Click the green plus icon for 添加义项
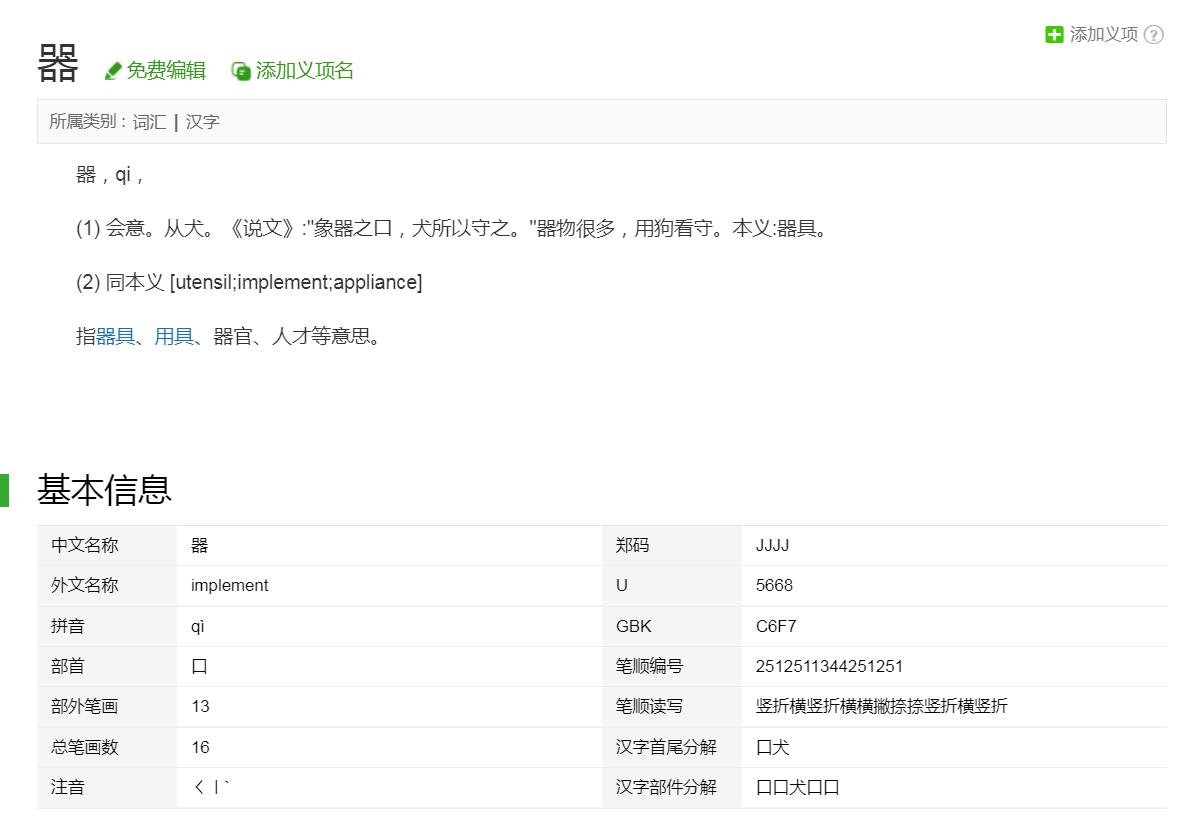Viewport: 1180px width, 825px height. coord(1054,35)
